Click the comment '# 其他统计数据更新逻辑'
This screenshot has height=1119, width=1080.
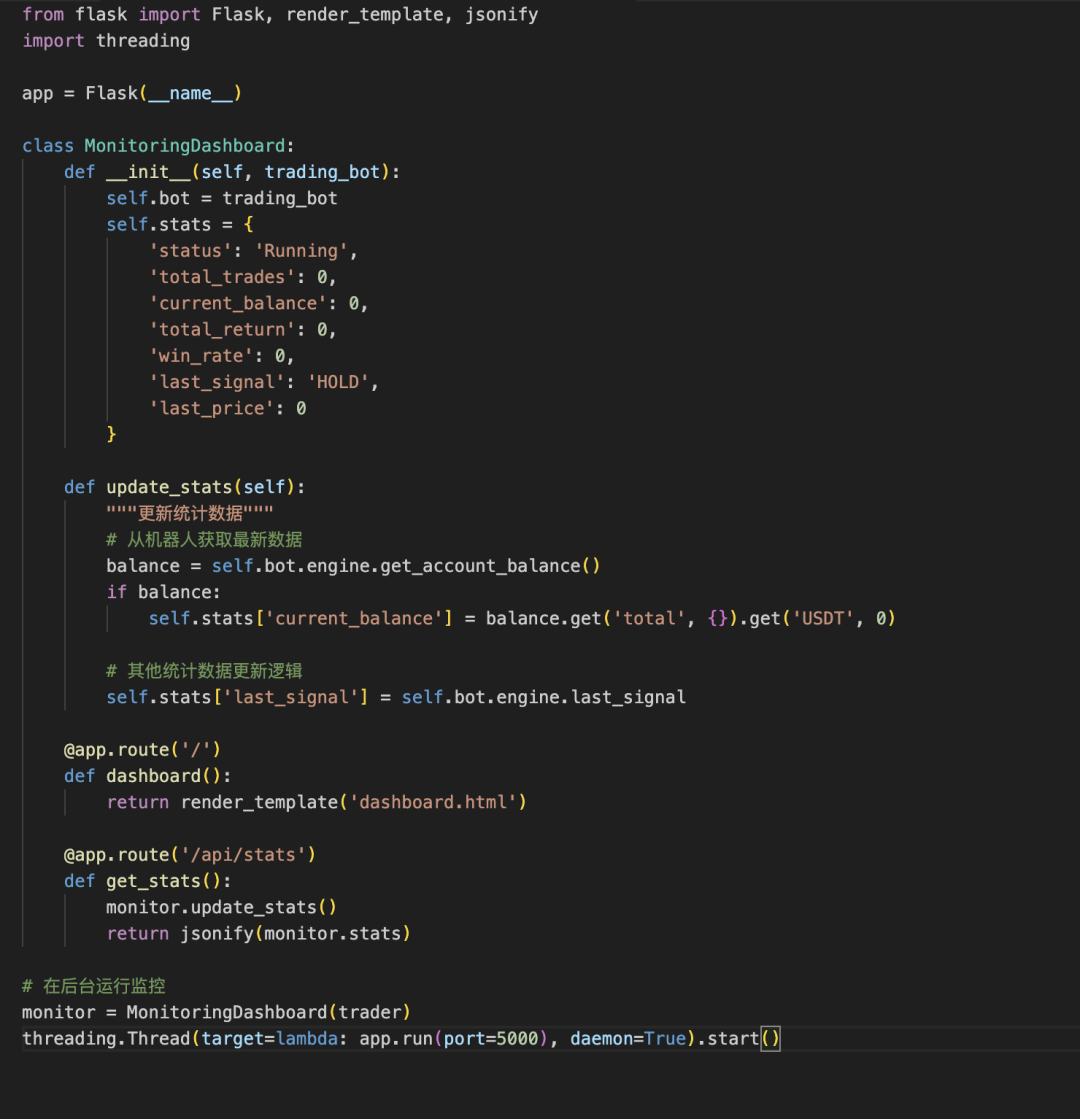[204, 671]
